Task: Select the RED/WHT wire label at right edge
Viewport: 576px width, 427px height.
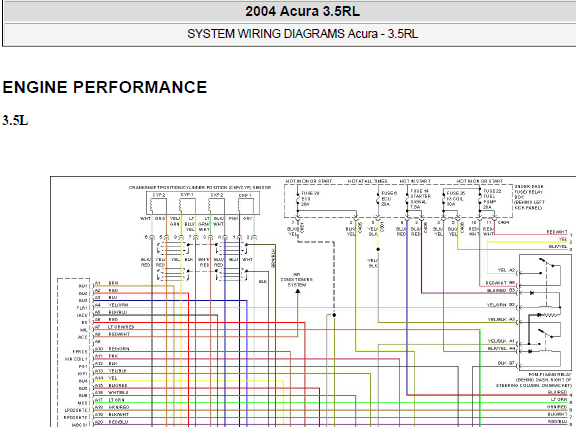Action: (557, 232)
